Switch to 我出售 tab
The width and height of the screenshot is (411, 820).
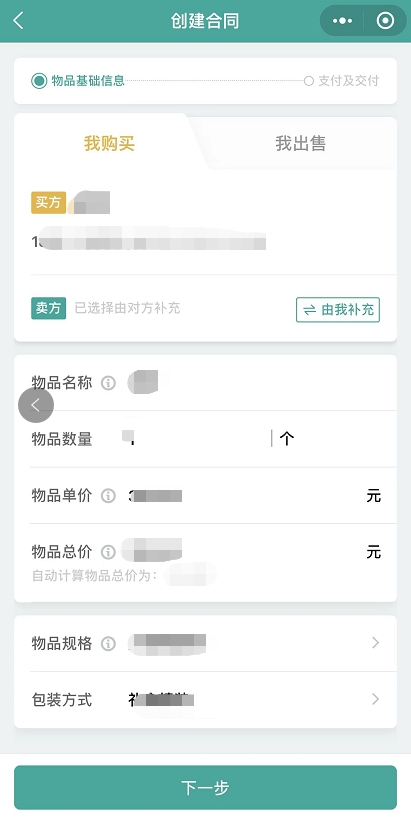tap(301, 143)
